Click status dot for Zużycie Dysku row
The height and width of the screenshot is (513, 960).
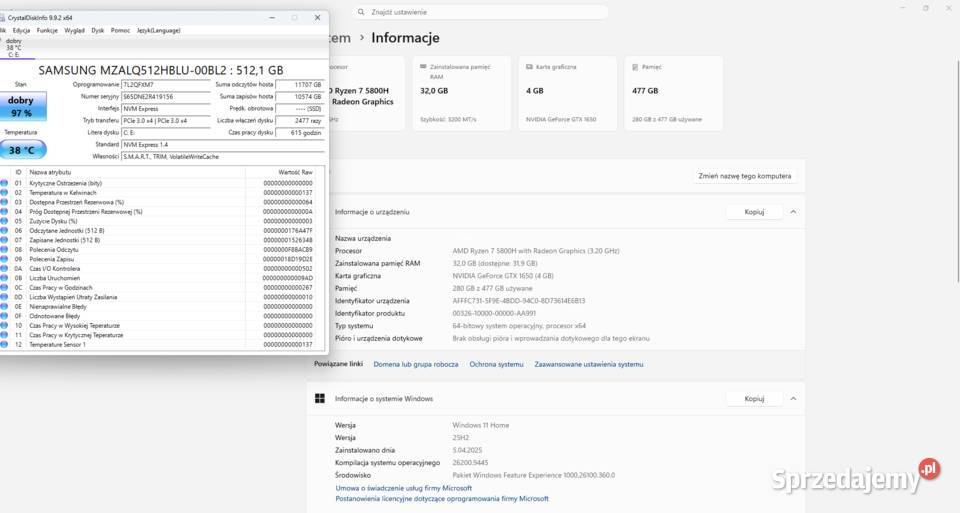(x=4, y=221)
